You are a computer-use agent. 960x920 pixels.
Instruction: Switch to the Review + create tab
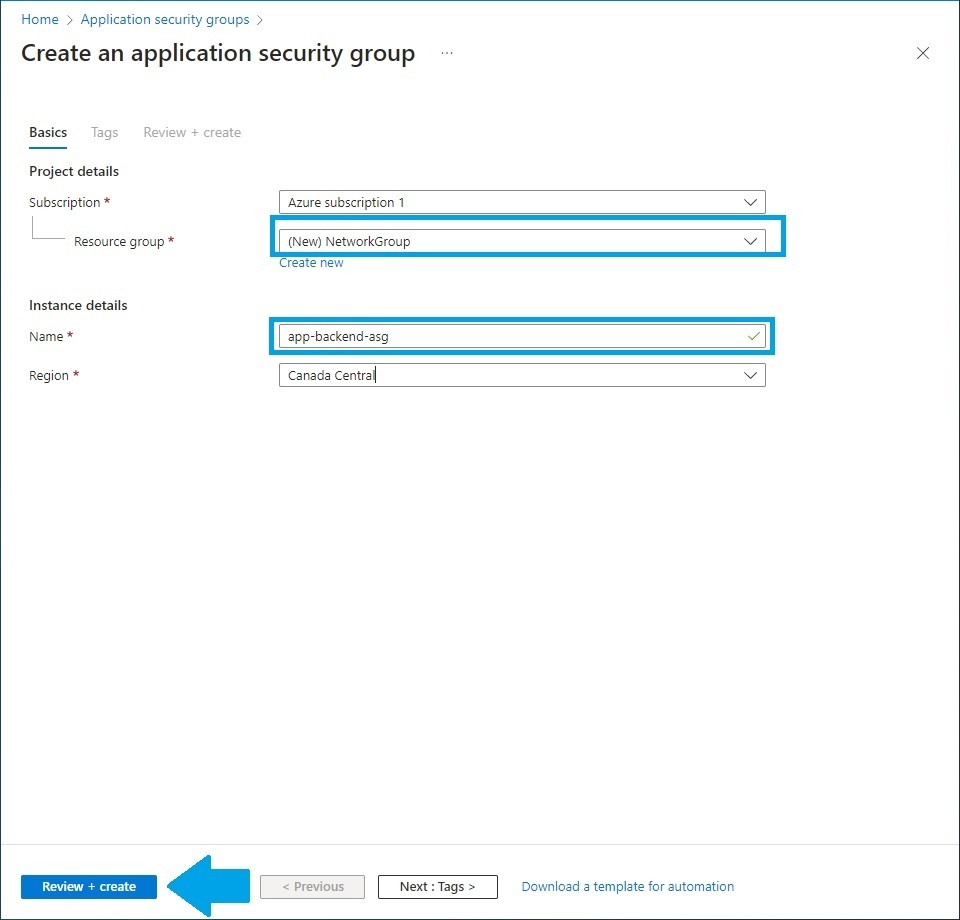pos(191,132)
